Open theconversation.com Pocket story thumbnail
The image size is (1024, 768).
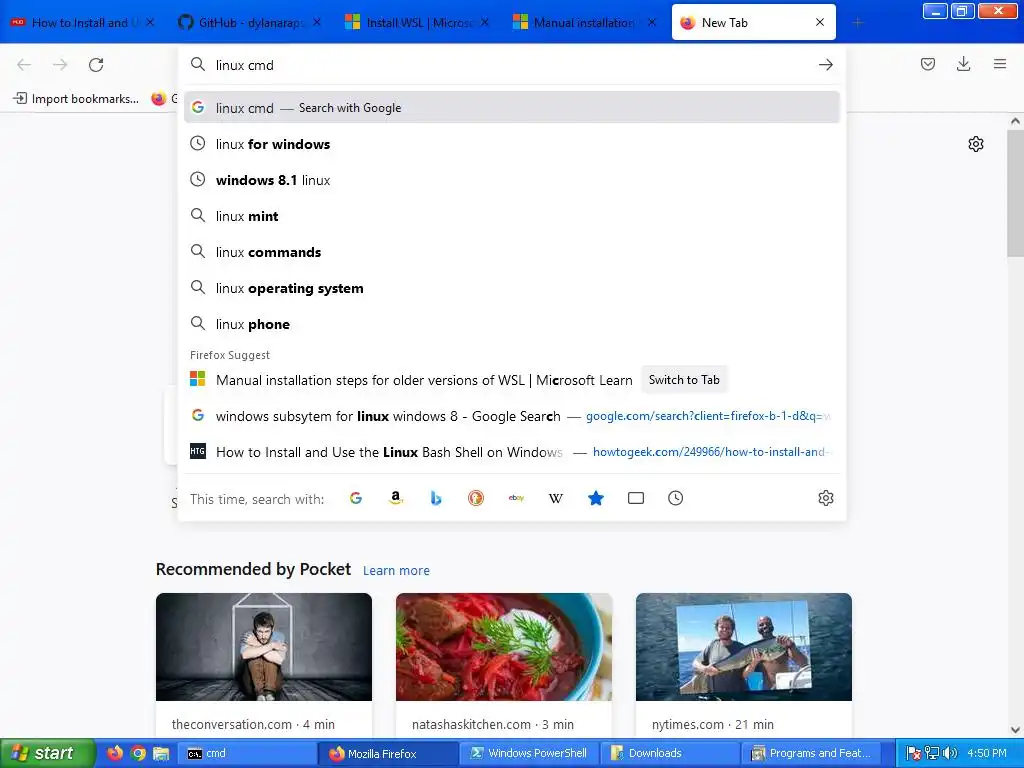pyautogui.click(x=264, y=647)
